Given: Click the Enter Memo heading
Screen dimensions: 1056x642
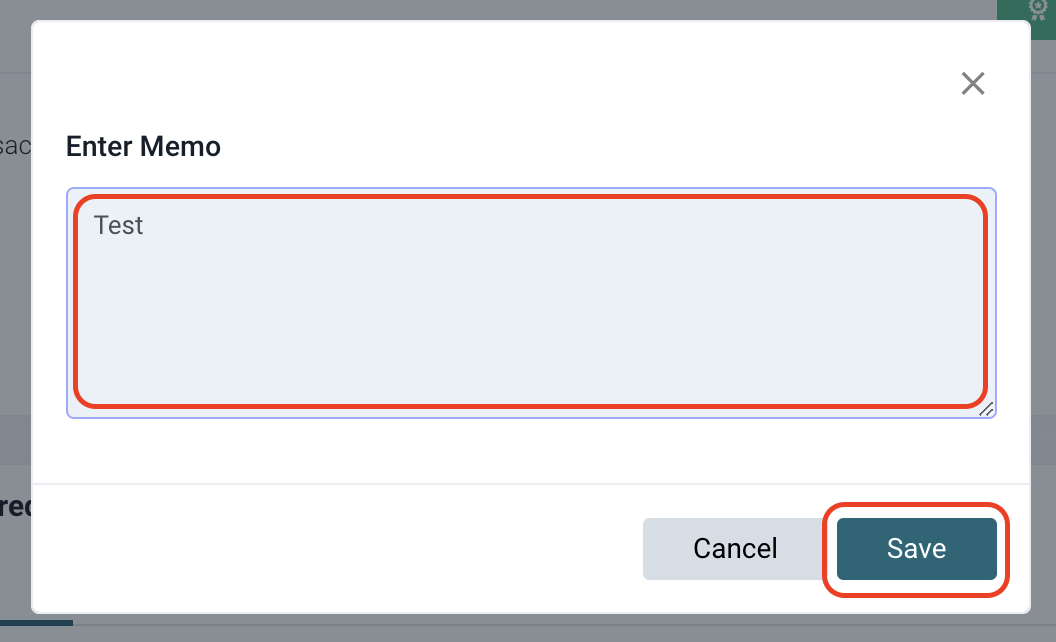Looking at the screenshot, I should pyautogui.click(x=143, y=146).
